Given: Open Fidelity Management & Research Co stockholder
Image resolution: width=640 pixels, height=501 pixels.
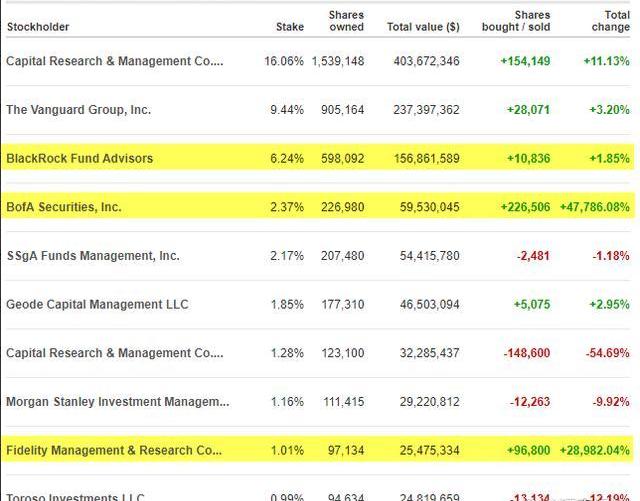Looking at the screenshot, I should click(114, 450).
